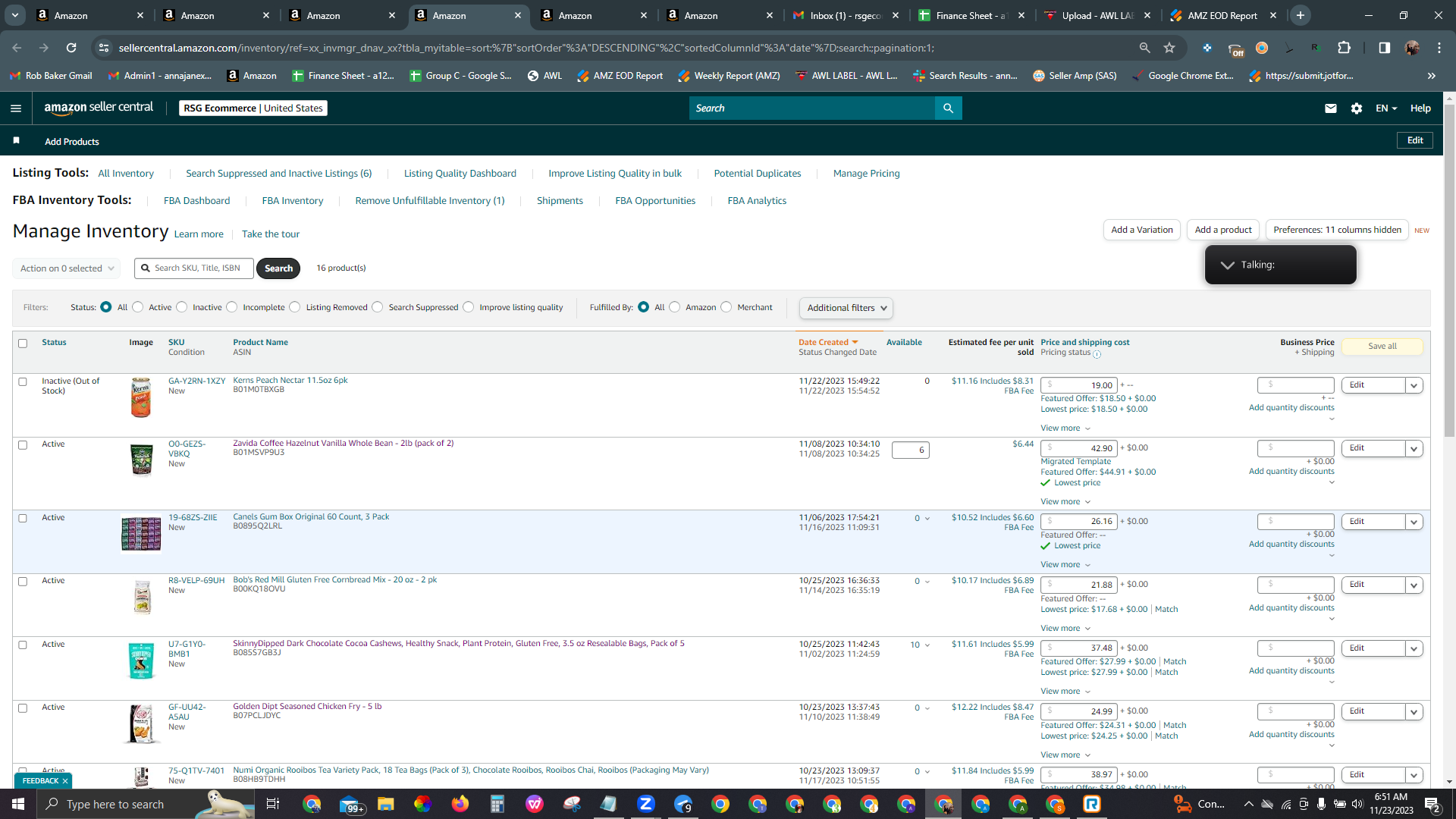1456x819 pixels.
Task: Go back with the browser back arrow
Action: (x=17, y=48)
